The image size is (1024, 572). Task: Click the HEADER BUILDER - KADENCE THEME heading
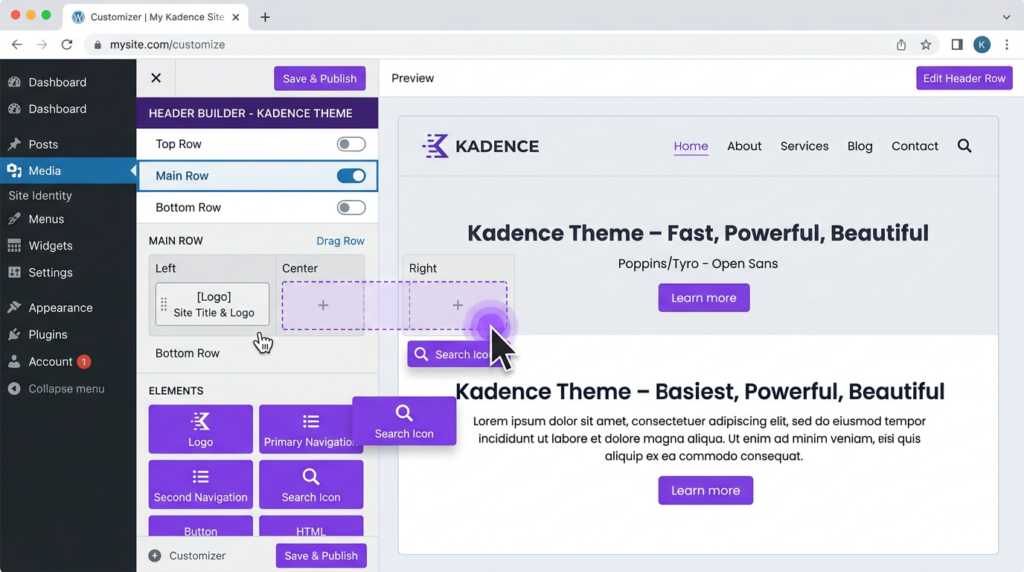pos(250,114)
